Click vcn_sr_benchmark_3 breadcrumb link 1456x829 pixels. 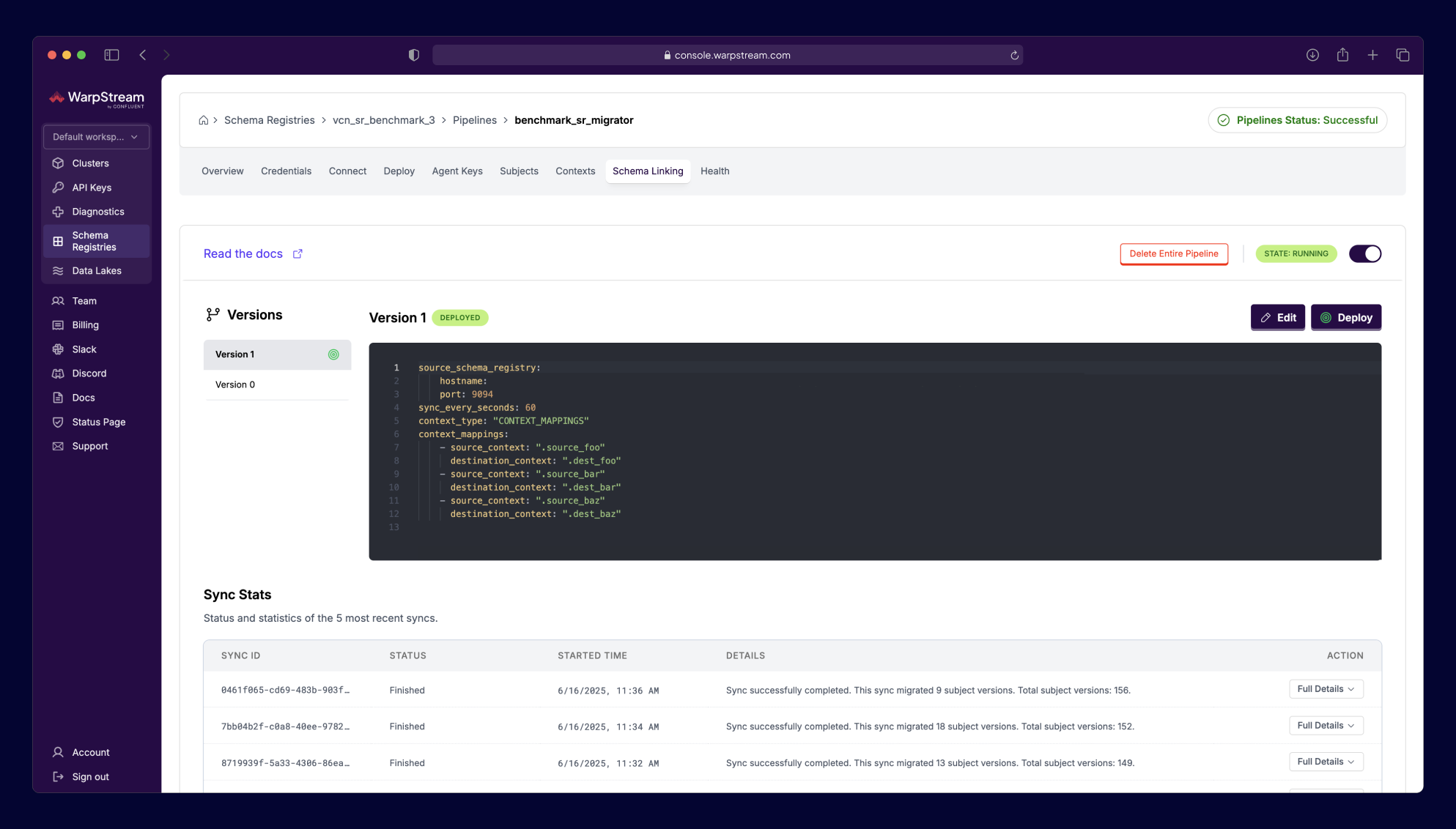click(384, 120)
